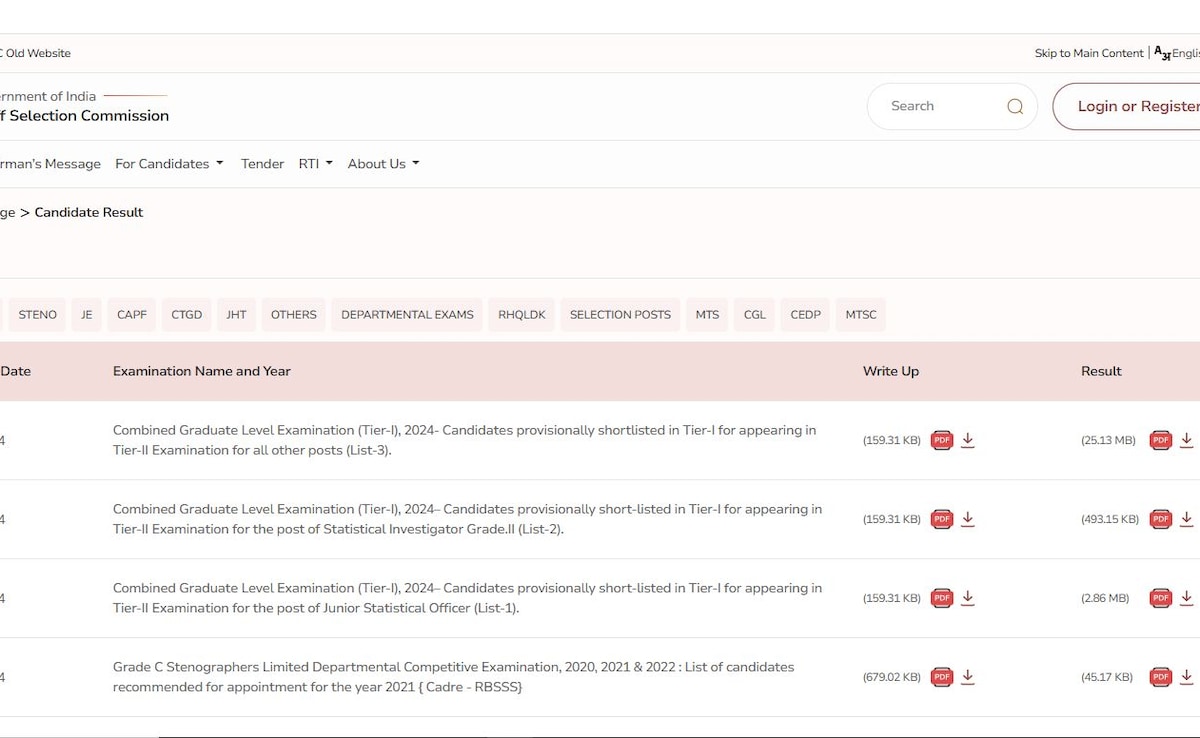The height and width of the screenshot is (738, 1200).
Task: Open the About Us dropdown
Action: pos(383,164)
